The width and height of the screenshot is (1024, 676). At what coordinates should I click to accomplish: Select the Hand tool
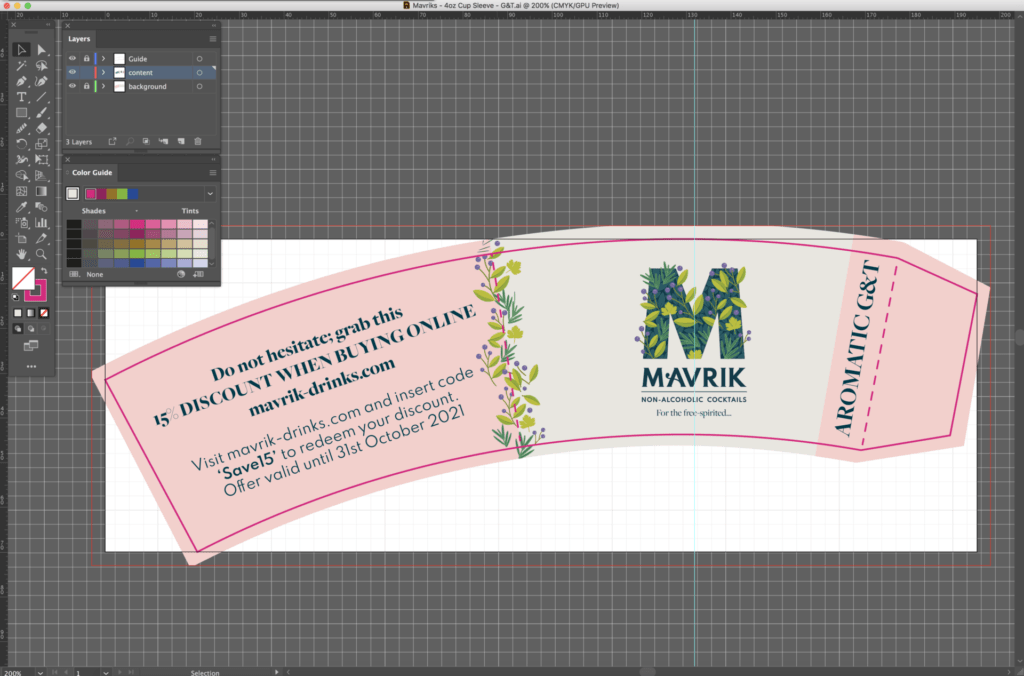21,254
